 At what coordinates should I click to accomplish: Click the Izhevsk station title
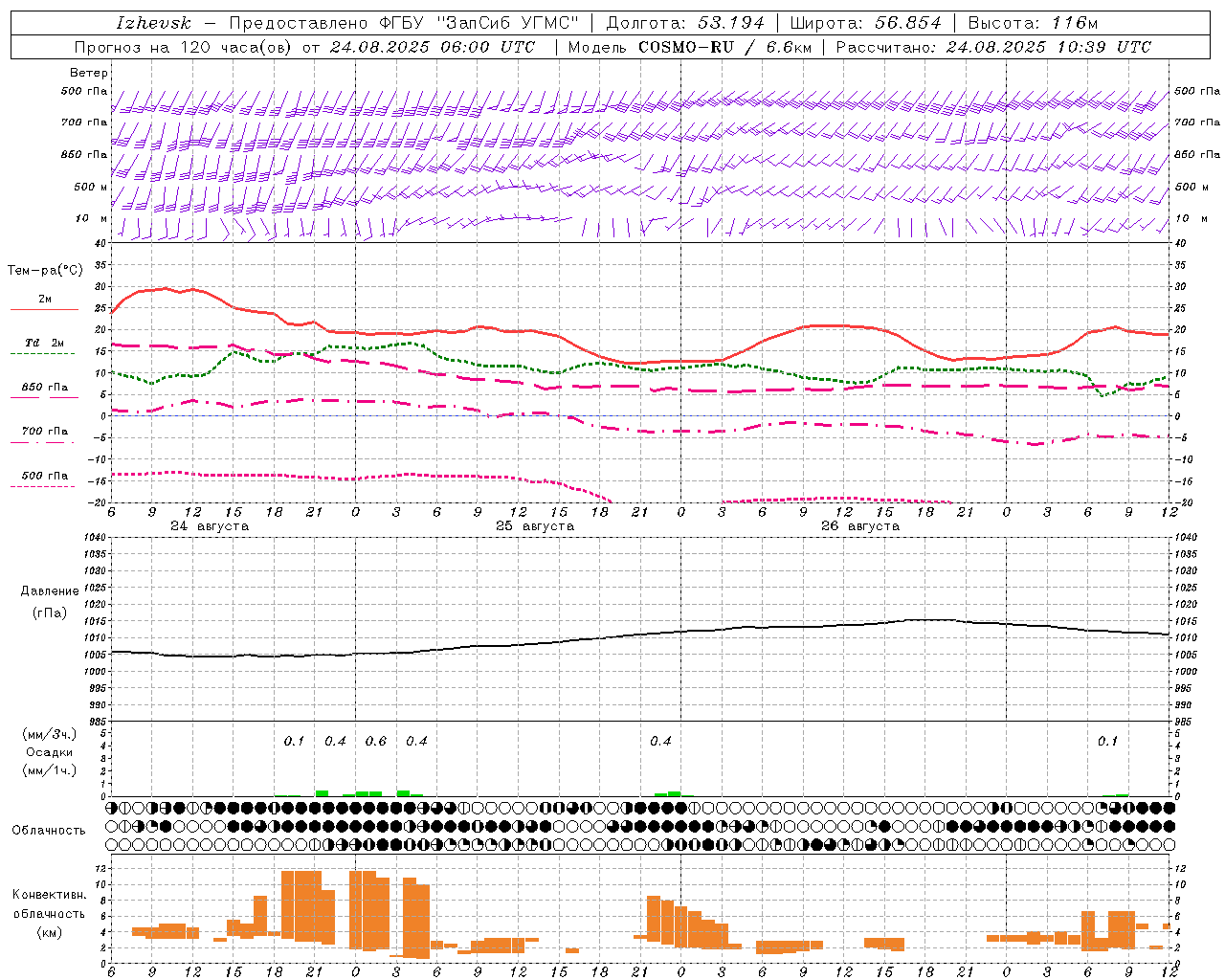point(153,23)
